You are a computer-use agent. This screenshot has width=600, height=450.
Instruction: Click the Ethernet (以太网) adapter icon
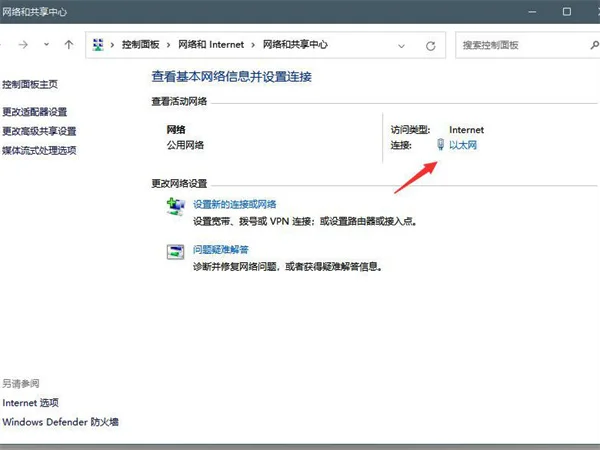click(440, 145)
